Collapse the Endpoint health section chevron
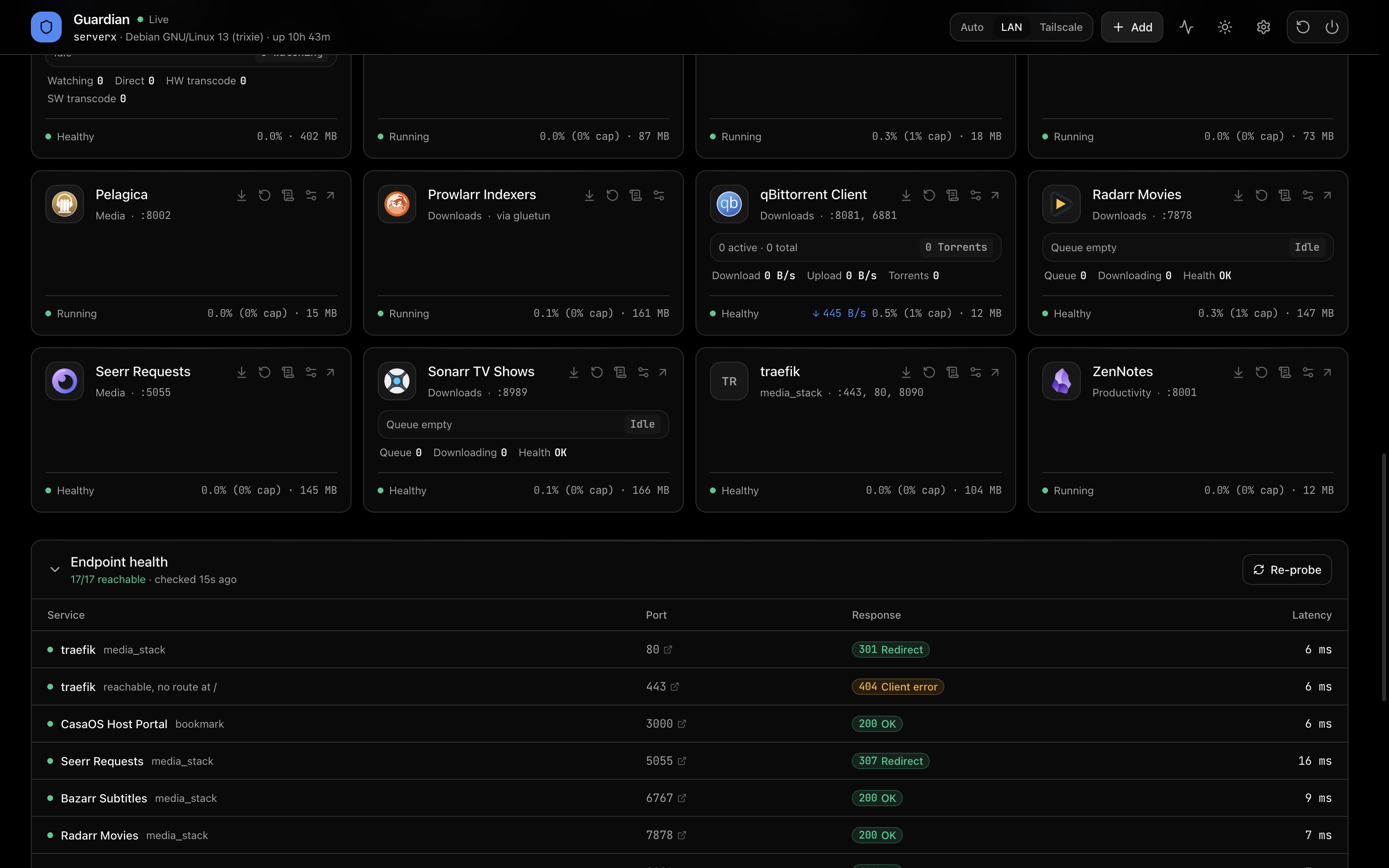 point(55,570)
